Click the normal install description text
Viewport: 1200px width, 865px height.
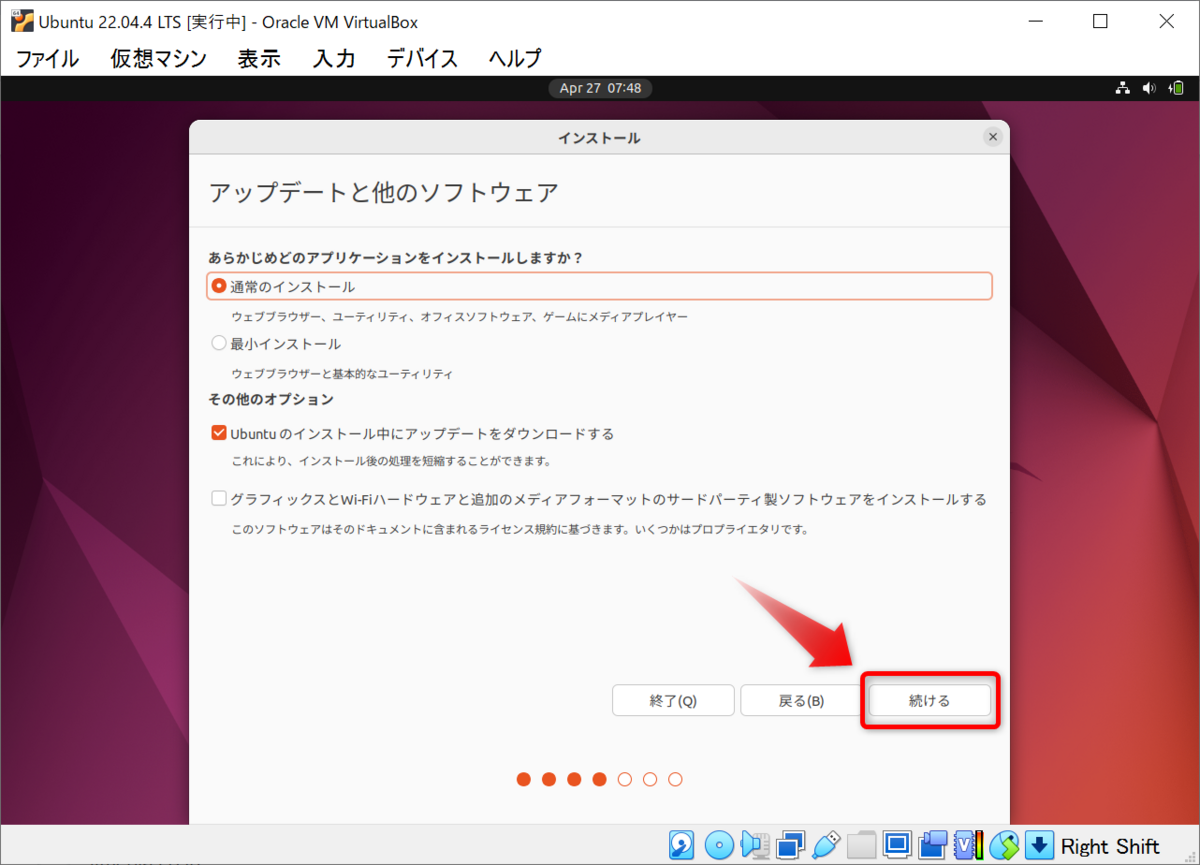(460, 316)
